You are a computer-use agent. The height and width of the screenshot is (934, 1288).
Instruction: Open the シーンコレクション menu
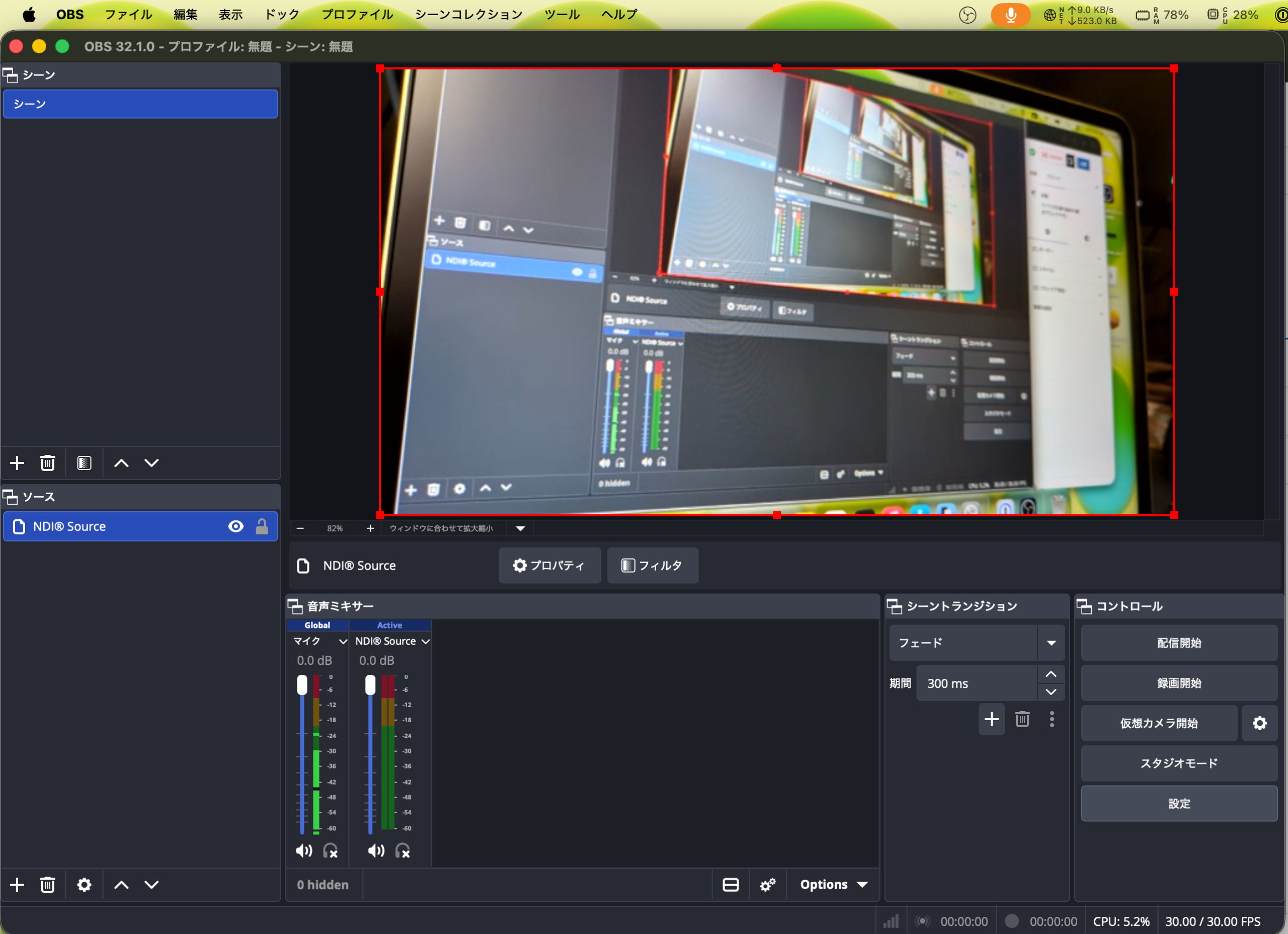point(468,15)
